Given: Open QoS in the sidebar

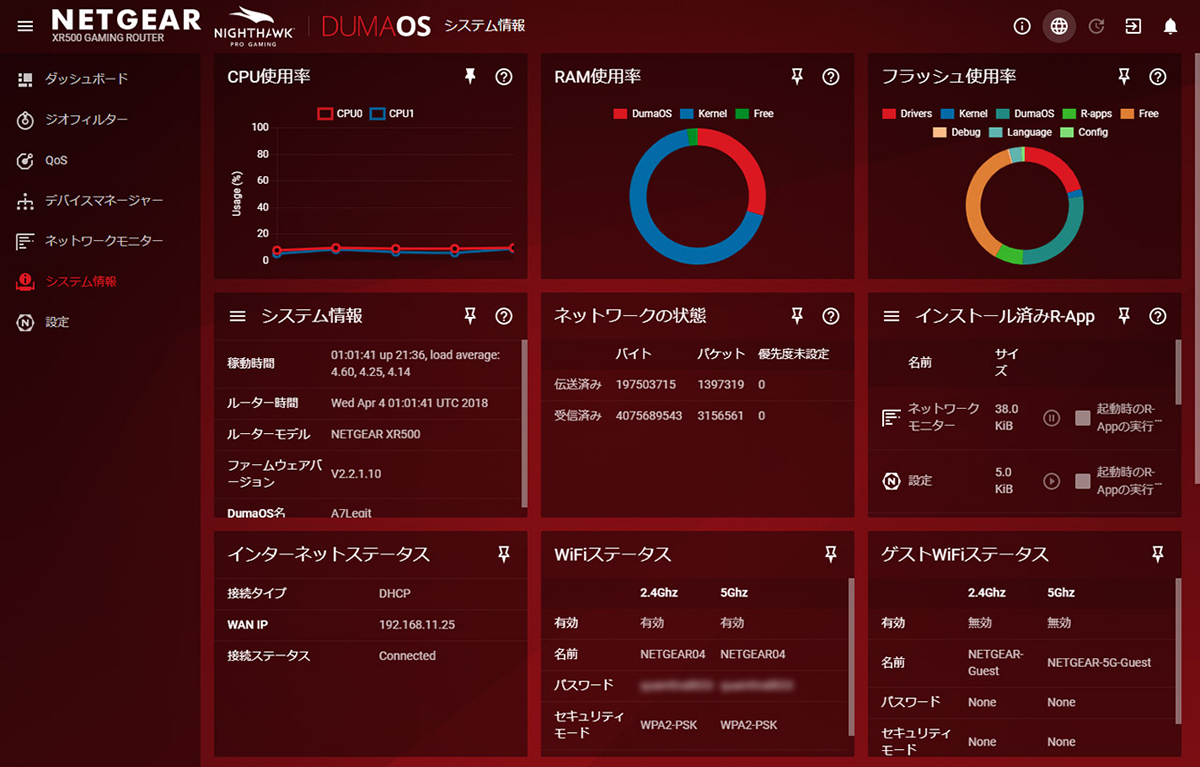Looking at the screenshot, I should coord(56,160).
